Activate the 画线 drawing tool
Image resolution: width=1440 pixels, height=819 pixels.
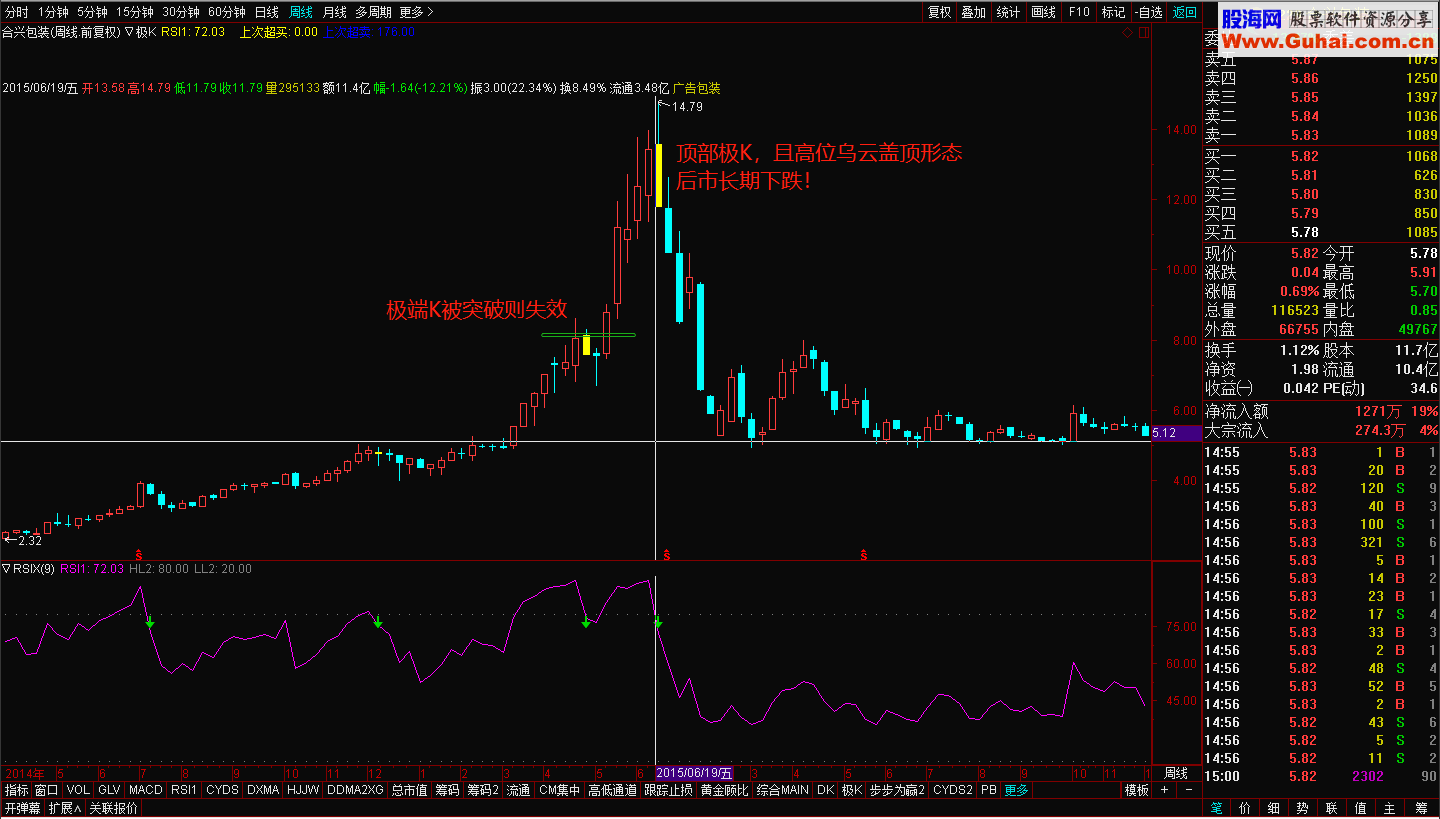coord(1043,12)
